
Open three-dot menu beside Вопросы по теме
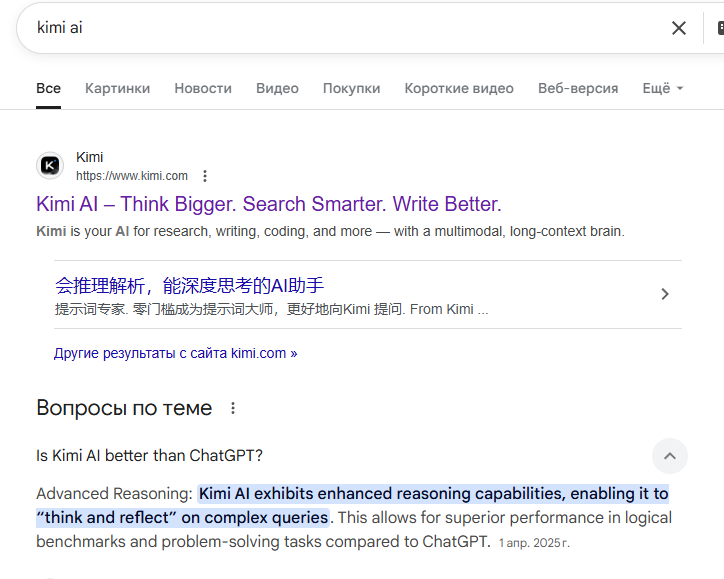233,408
